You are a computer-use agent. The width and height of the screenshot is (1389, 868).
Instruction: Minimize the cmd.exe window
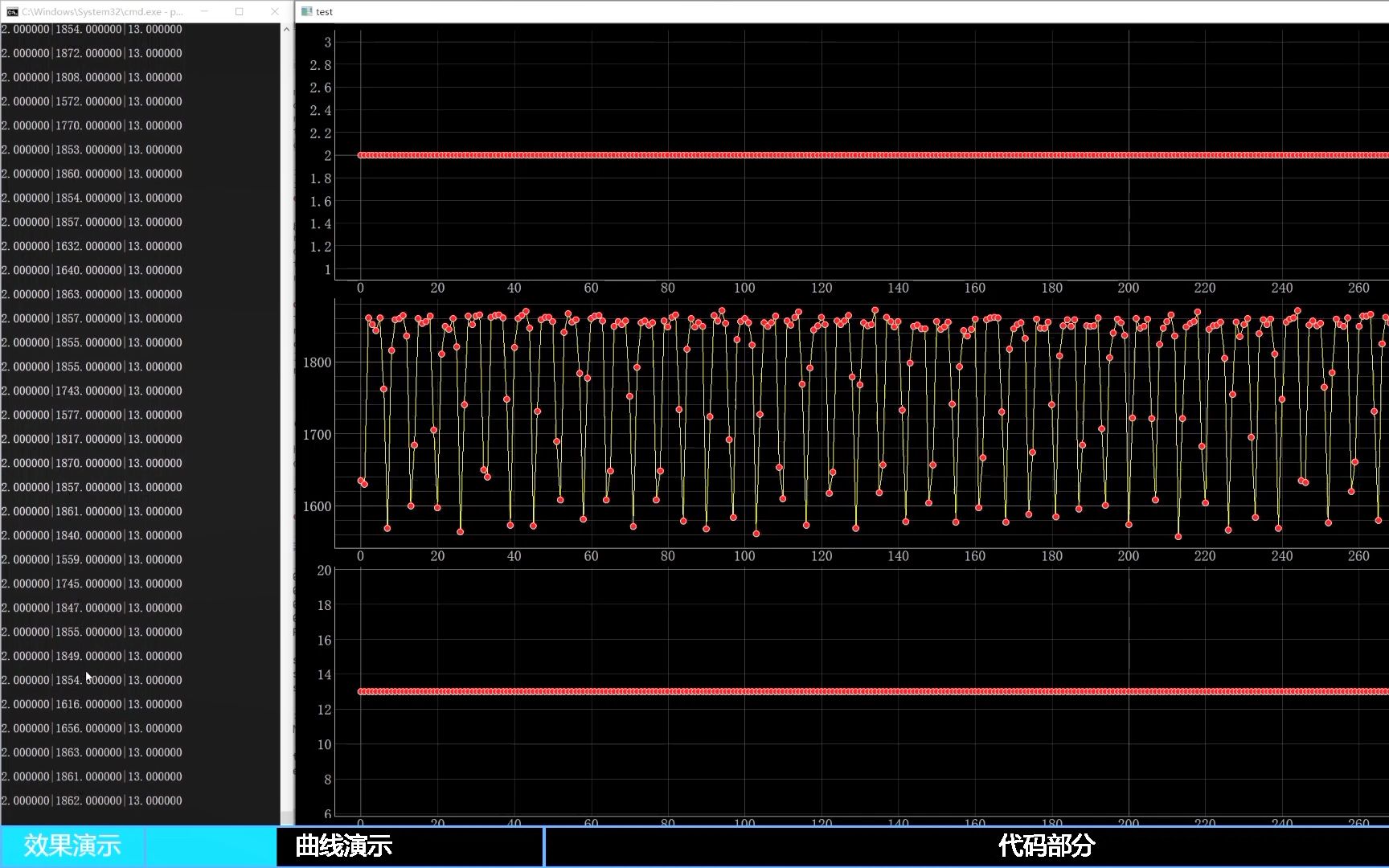click(x=204, y=11)
